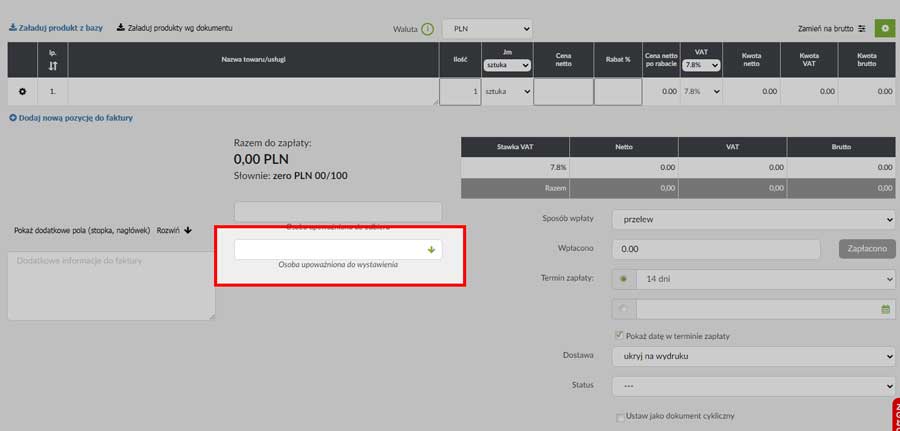Enable Ustaw jako dokument cykliczny checkbox
Viewport: 900px width, 431px height.
(x=620, y=417)
